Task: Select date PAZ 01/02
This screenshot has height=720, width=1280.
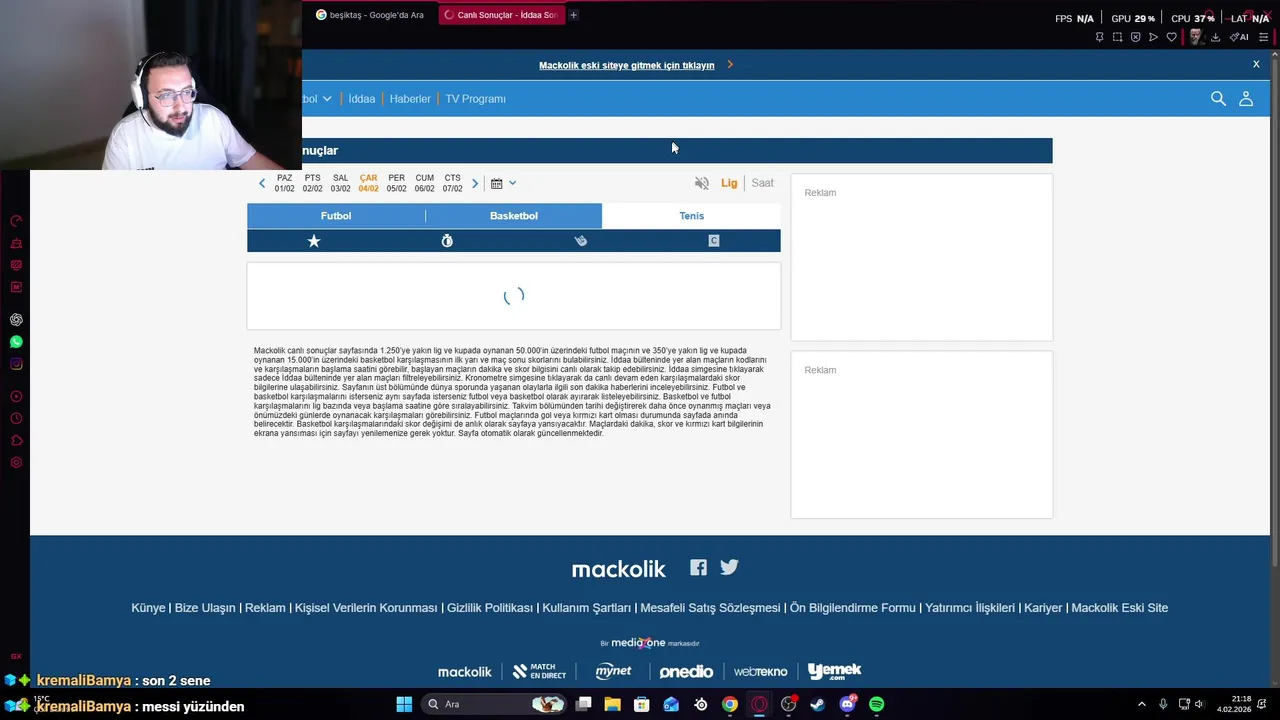Action: 285,183
